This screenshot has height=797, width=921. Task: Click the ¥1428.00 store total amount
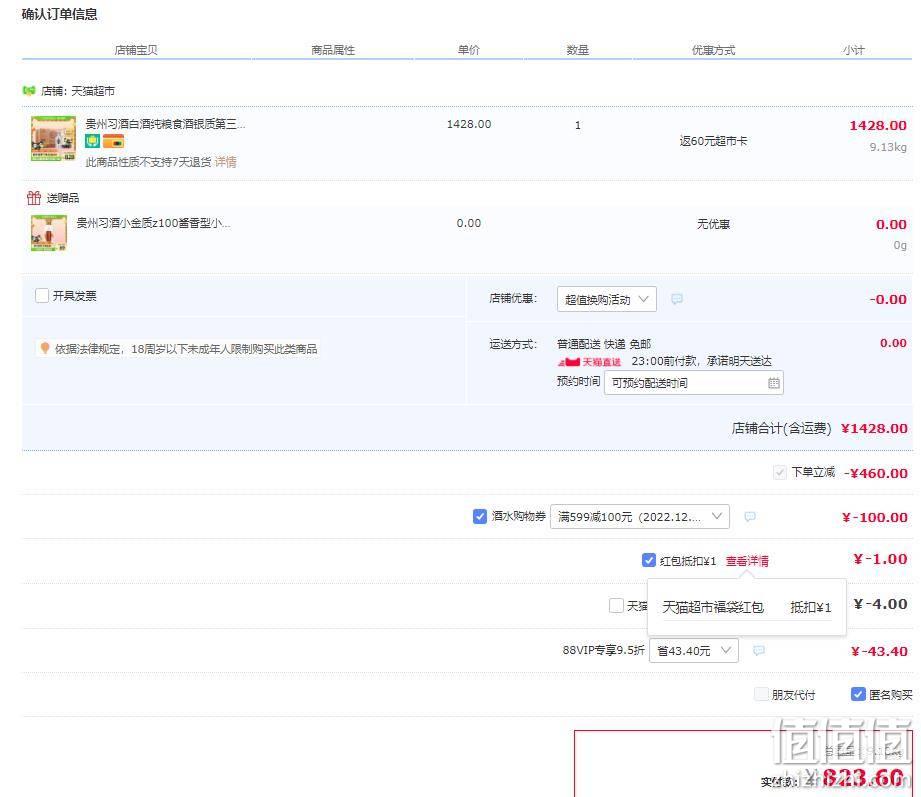tap(875, 428)
